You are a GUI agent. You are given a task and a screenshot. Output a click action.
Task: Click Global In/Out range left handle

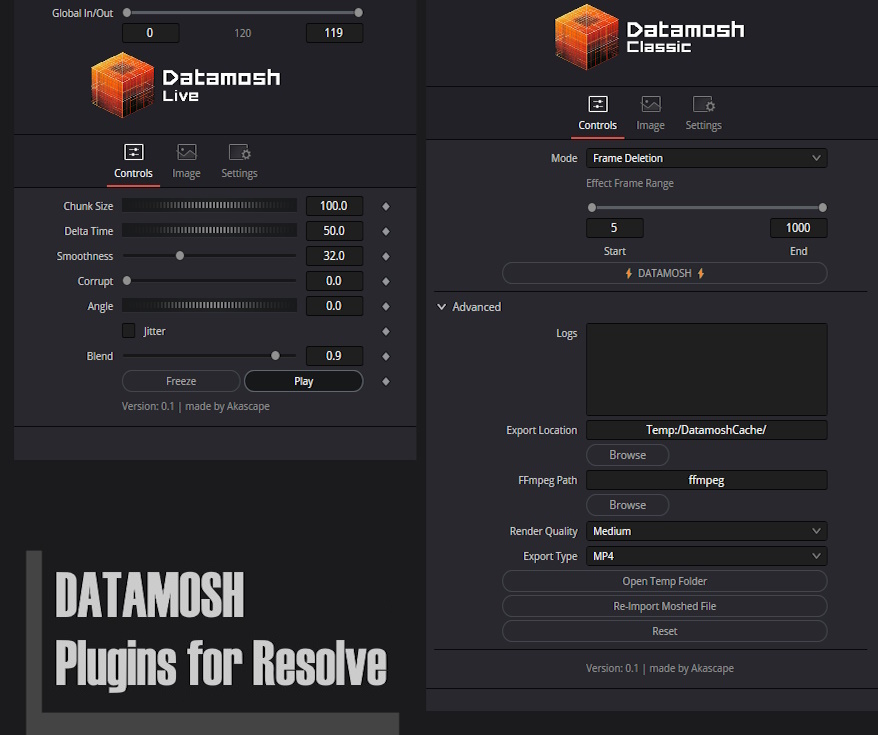tap(127, 12)
